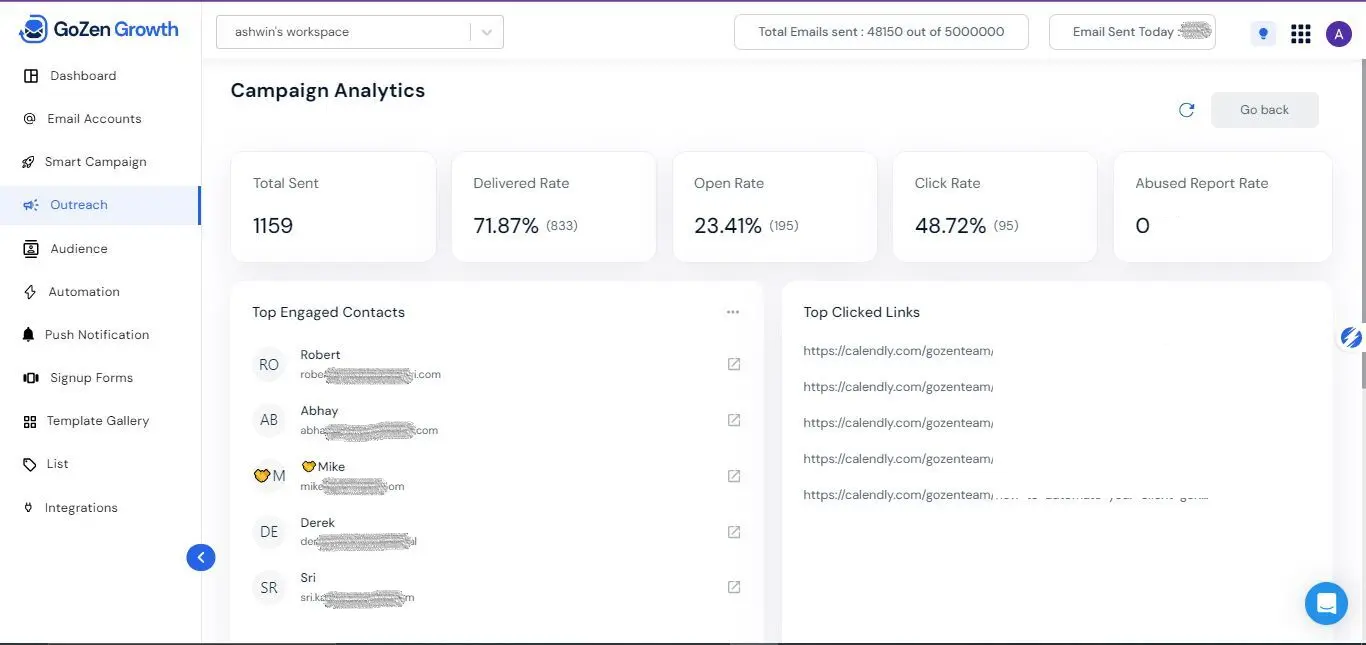
Task: Select the Outreach tab in the sidebar
Action: tap(76, 204)
